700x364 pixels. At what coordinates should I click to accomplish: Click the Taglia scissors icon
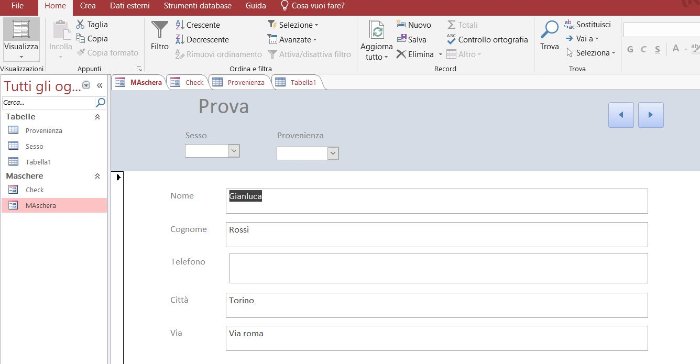point(80,24)
